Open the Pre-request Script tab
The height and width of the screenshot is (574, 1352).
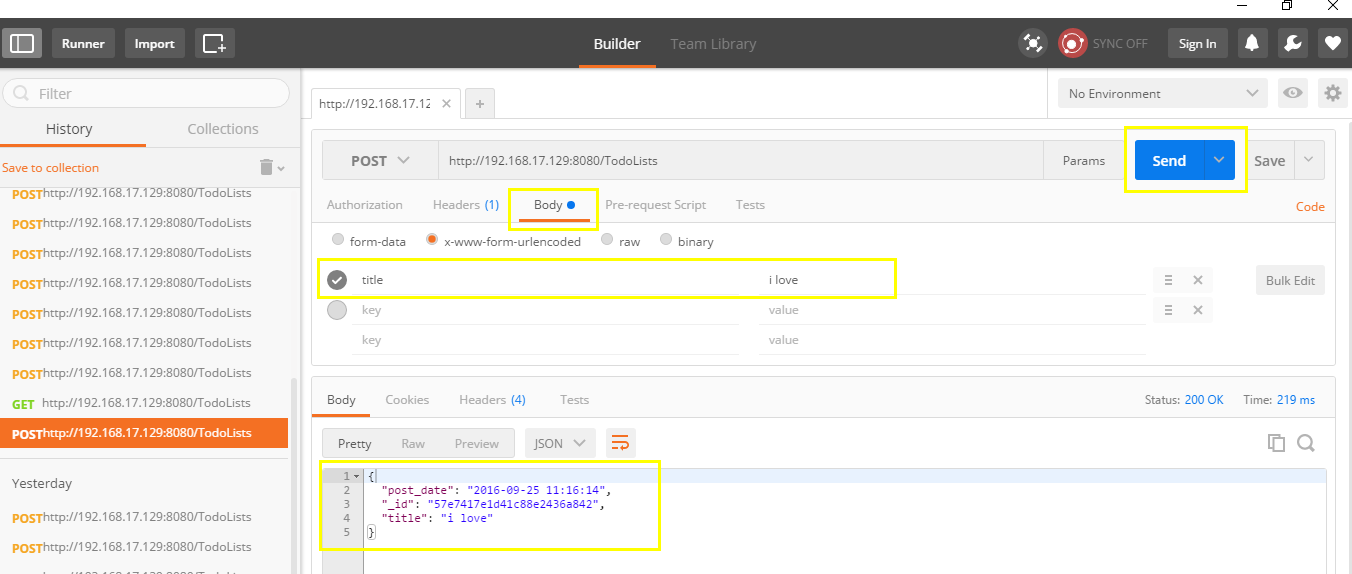[655, 205]
